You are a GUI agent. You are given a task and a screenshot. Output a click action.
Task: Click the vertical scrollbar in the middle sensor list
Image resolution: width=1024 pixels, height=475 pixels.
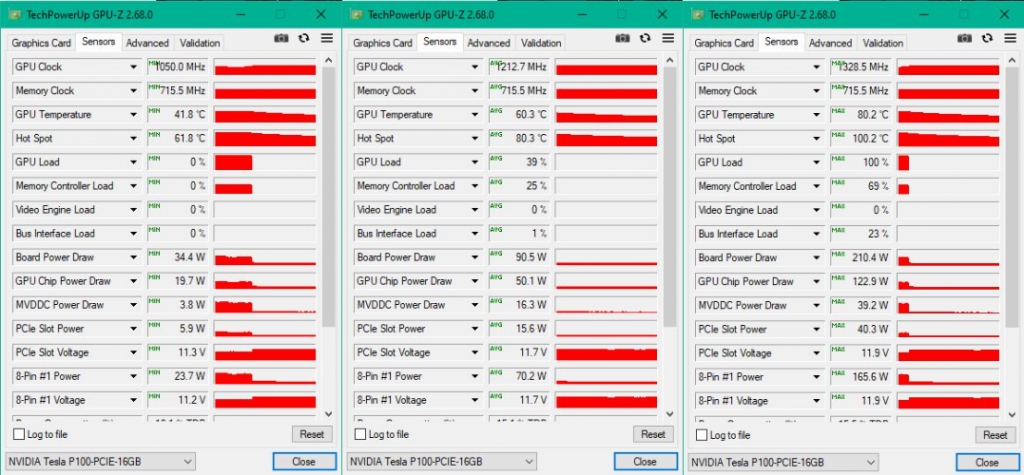click(x=670, y=200)
